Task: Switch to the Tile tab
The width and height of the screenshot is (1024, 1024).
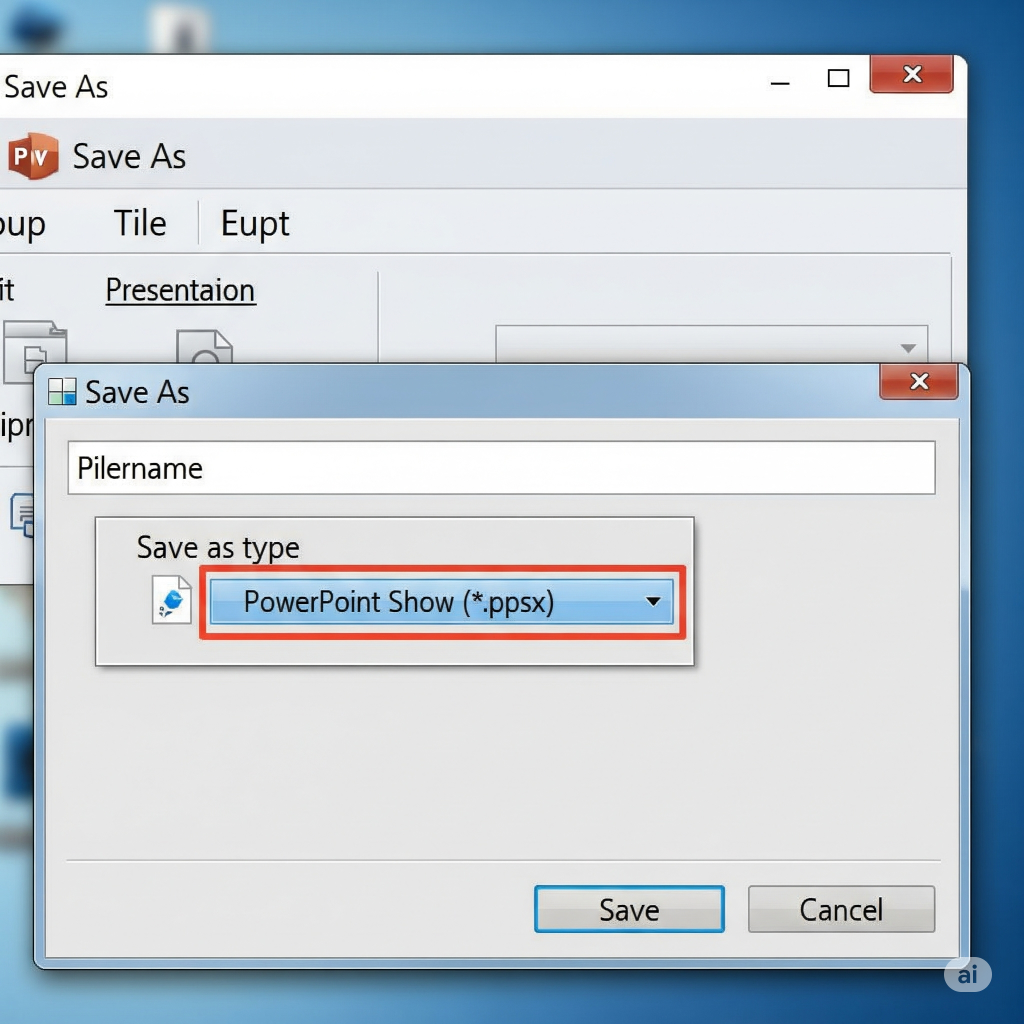Action: [140, 223]
